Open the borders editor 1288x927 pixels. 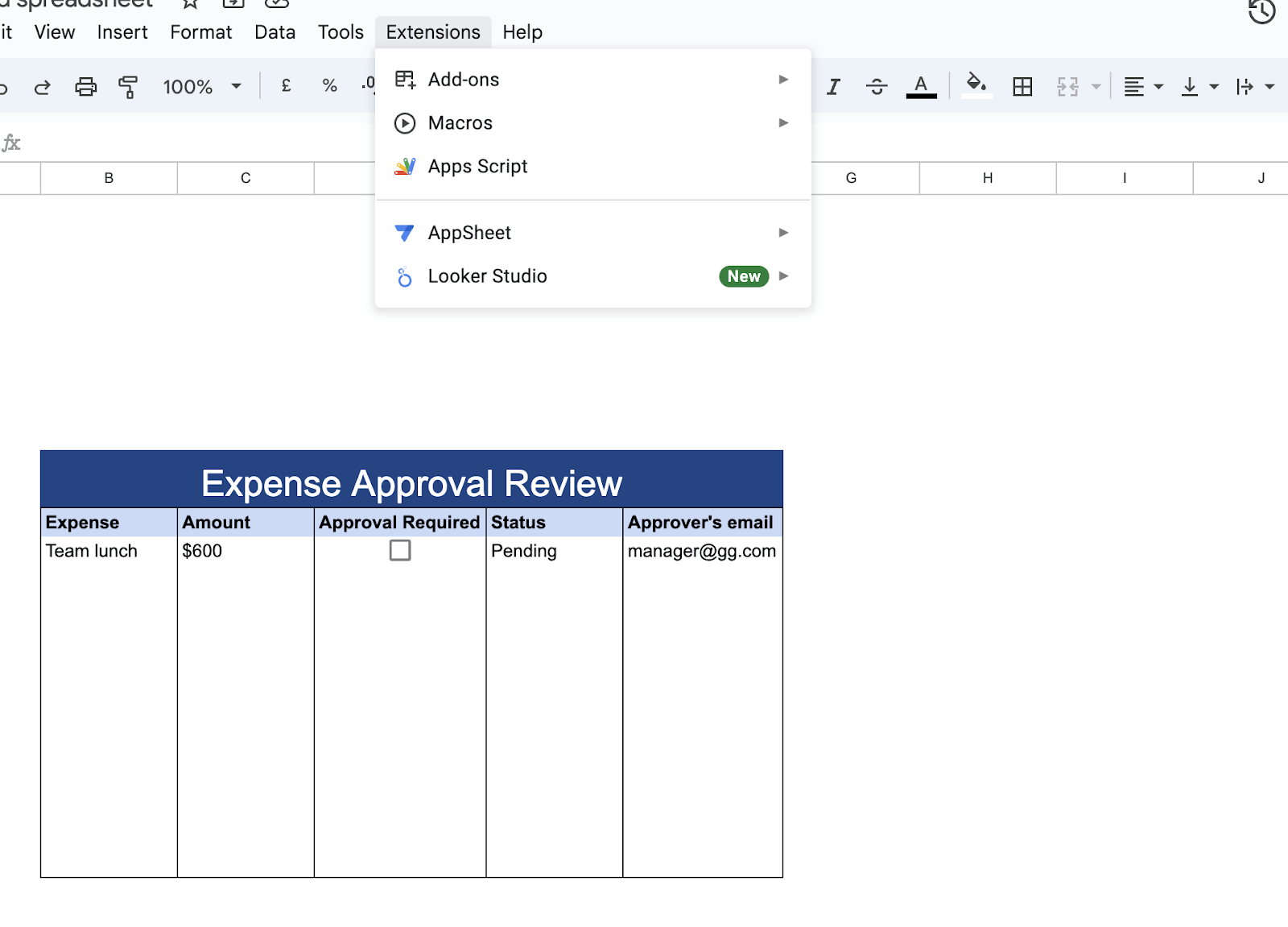[1022, 86]
